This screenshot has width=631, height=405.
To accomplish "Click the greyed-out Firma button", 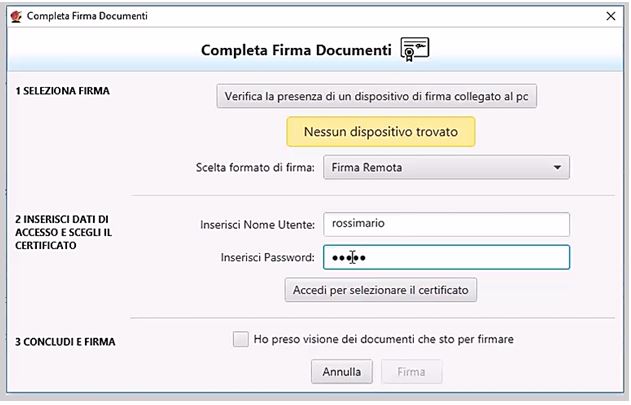I will [x=411, y=372].
